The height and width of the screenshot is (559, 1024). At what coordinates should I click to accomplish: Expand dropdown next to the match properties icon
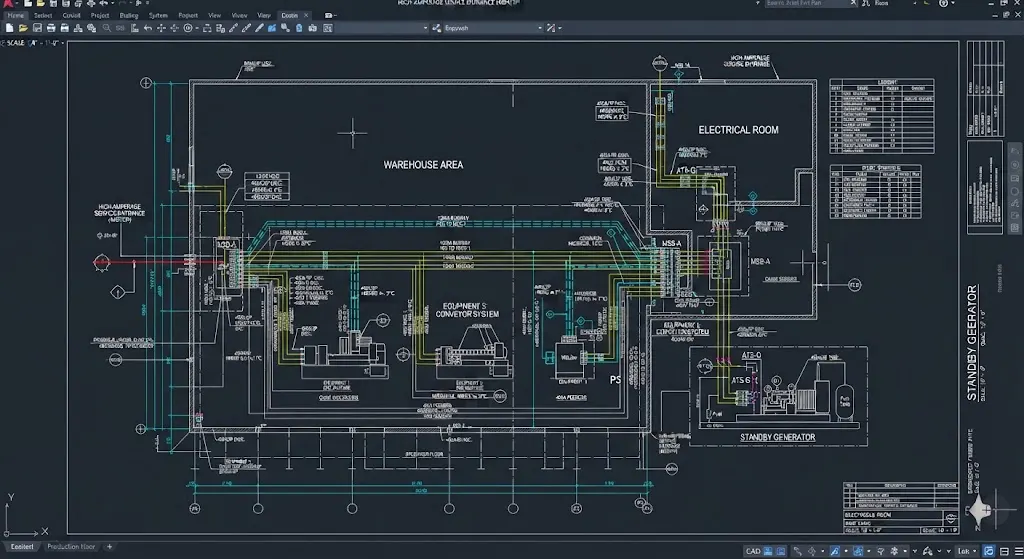pyautogui.click(x=560, y=28)
